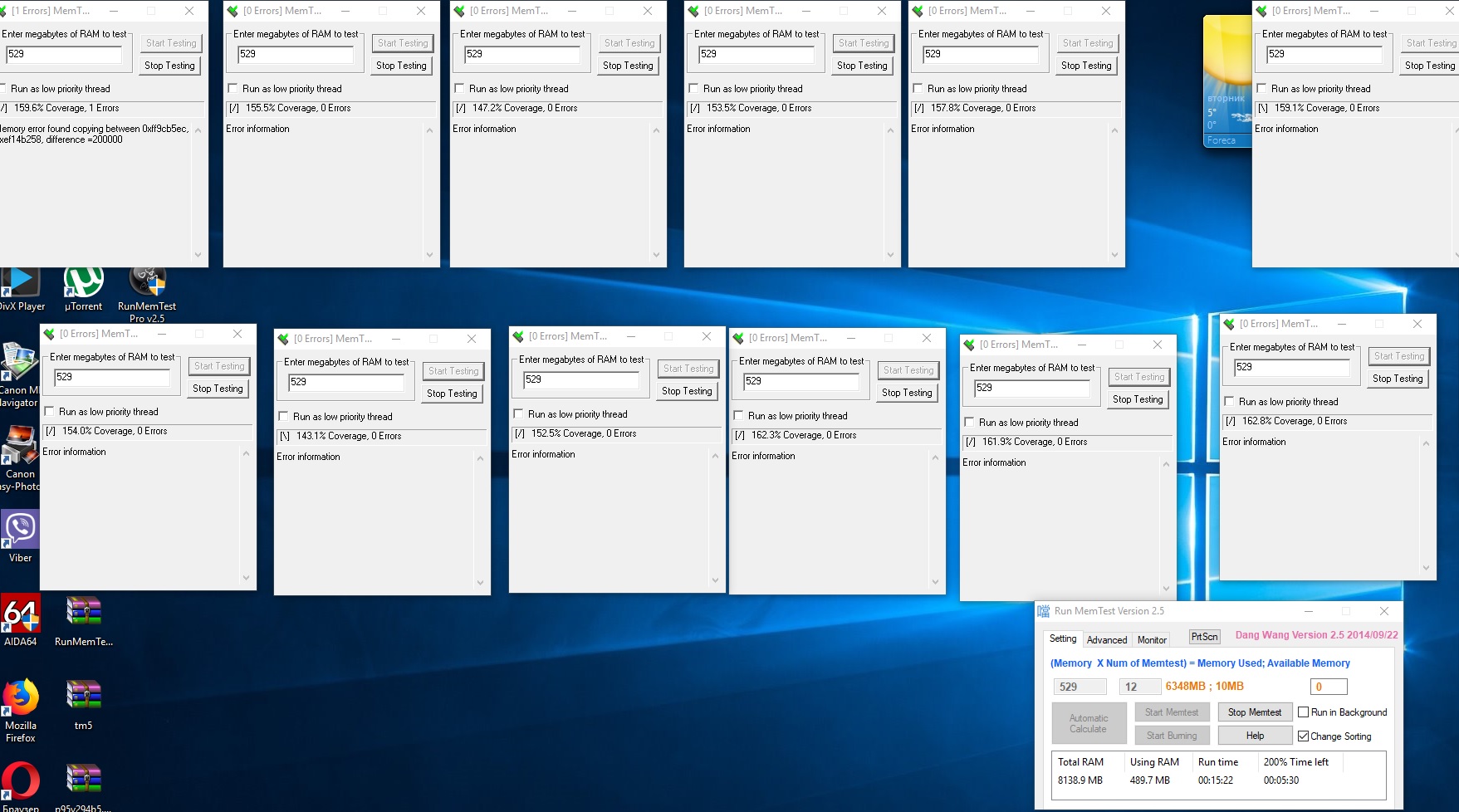
Task: Select the tm5 archive icon on desktop
Action: tap(83, 705)
